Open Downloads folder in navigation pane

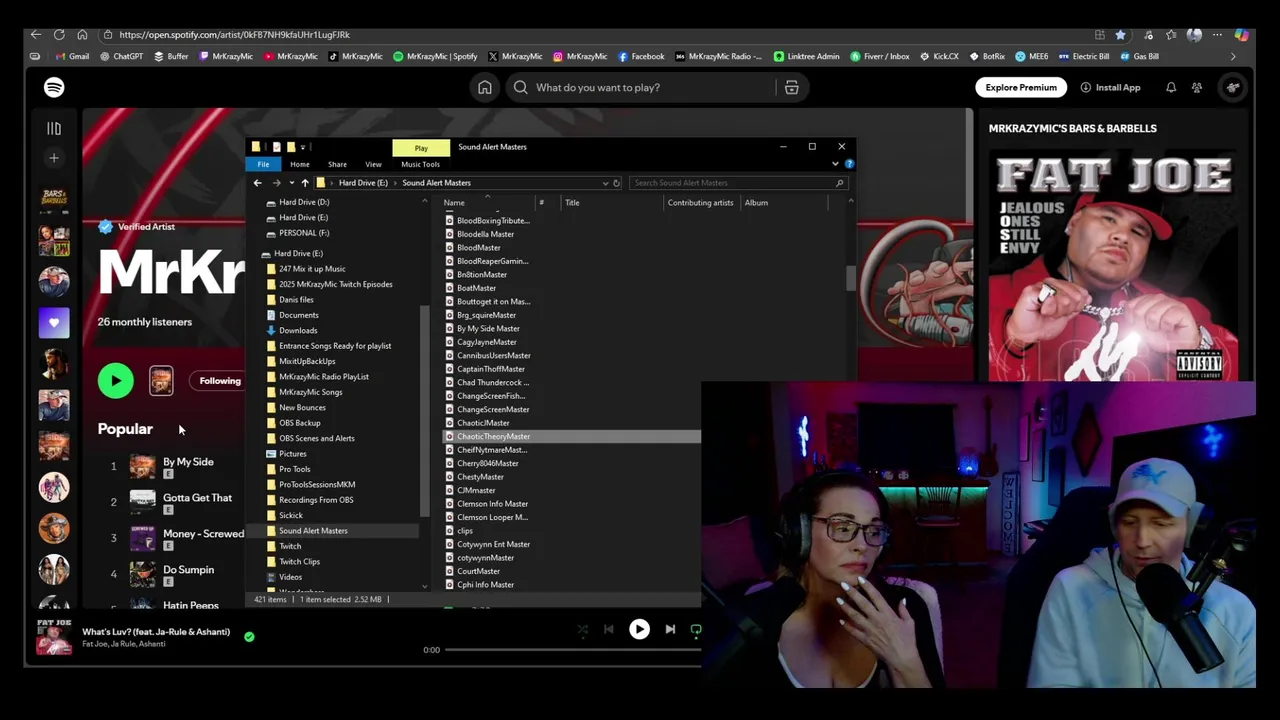[298, 330]
